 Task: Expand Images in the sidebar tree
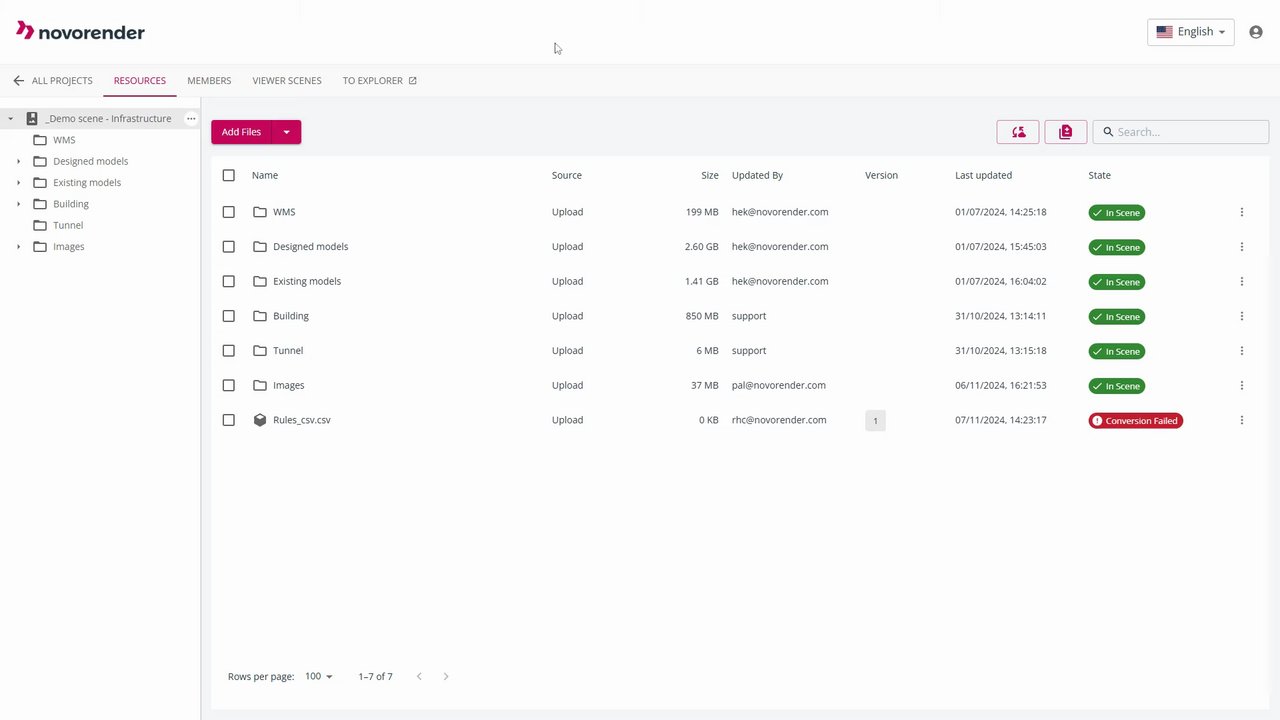[x=18, y=247]
